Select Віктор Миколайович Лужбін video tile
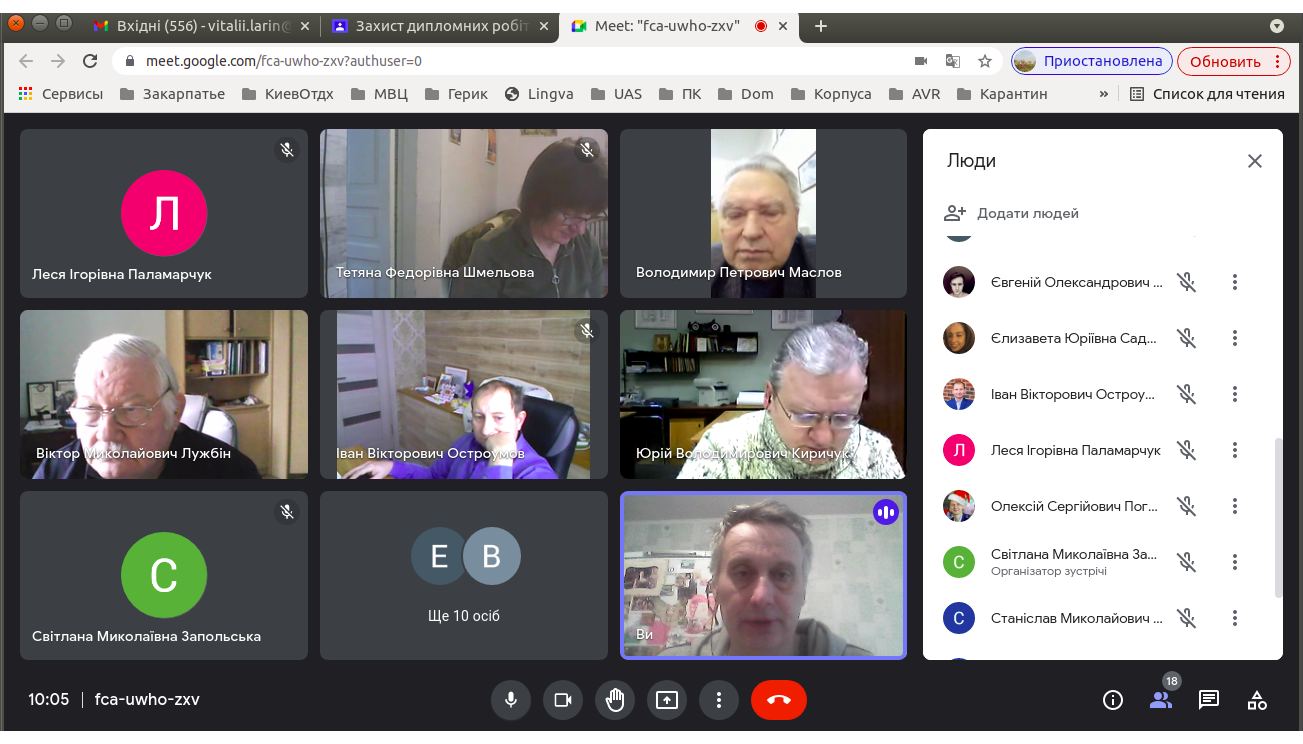 click(x=164, y=394)
